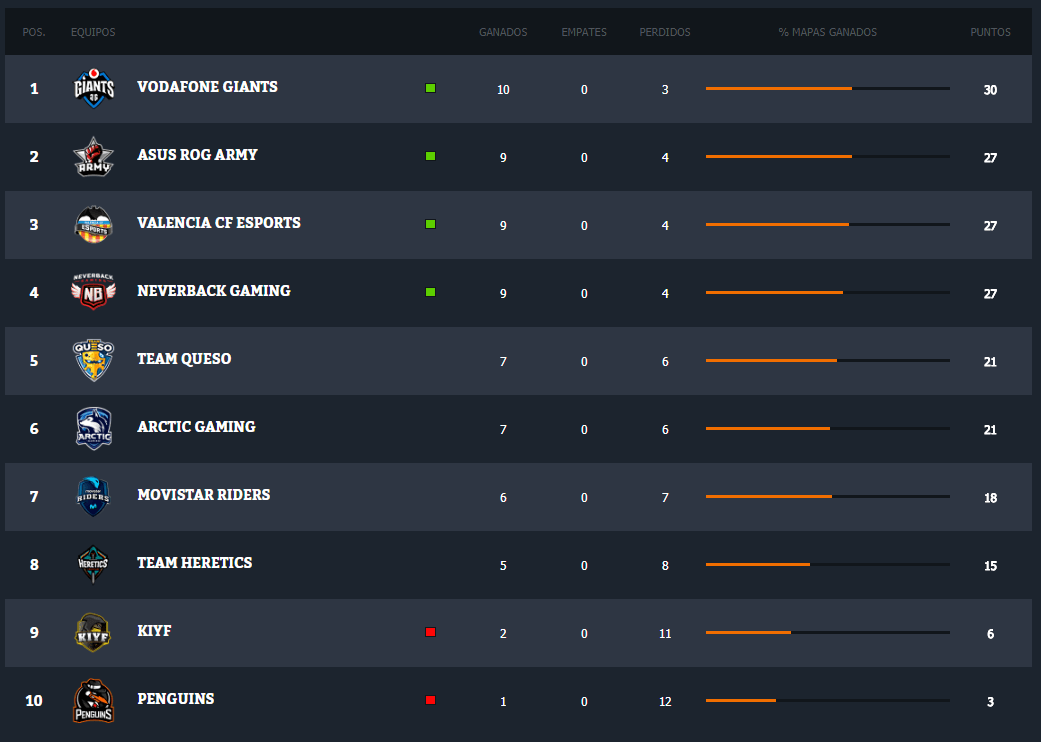The width and height of the screenshot is (1041, 742).
Task: Click the ASUS ROG Army team logo
Action: pos(94,157)
